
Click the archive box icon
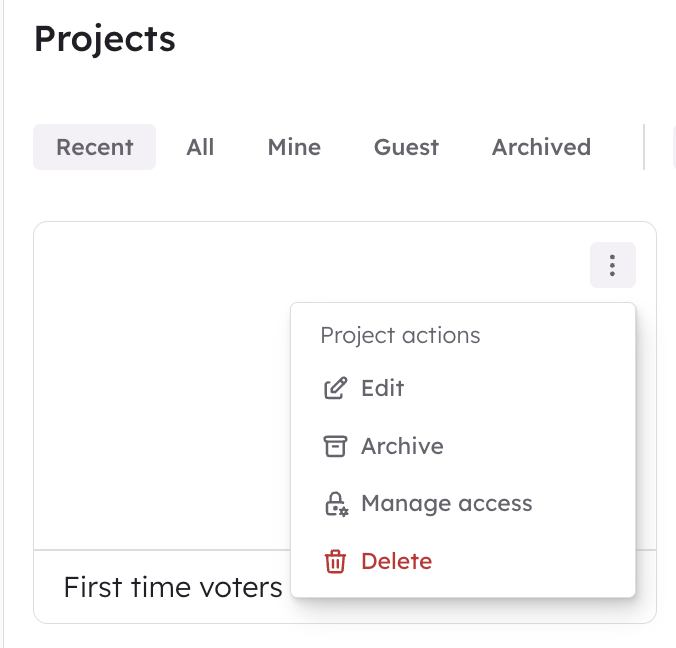pos(335,446)
